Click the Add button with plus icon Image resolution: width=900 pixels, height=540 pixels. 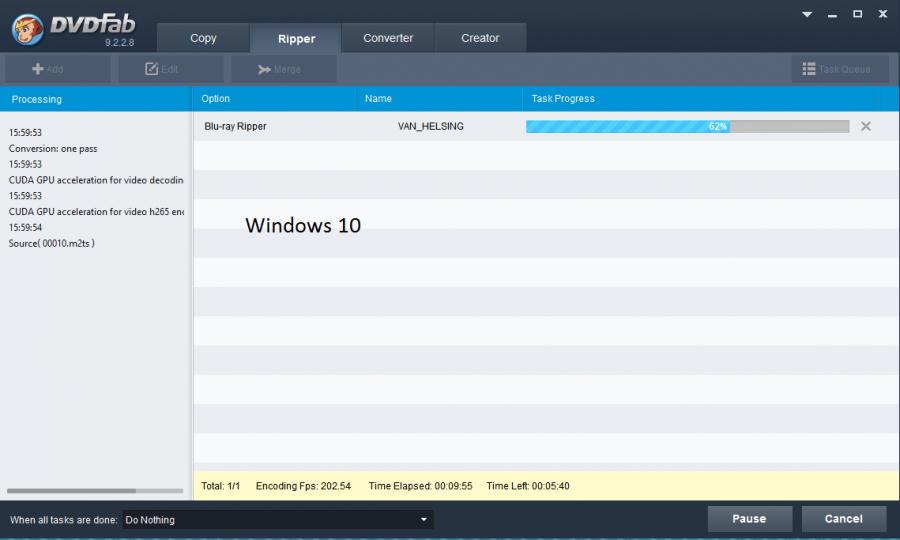(x=57, y=69)
